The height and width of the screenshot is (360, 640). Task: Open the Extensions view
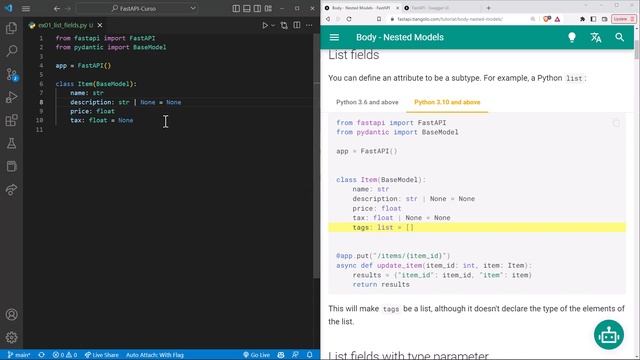11,120
